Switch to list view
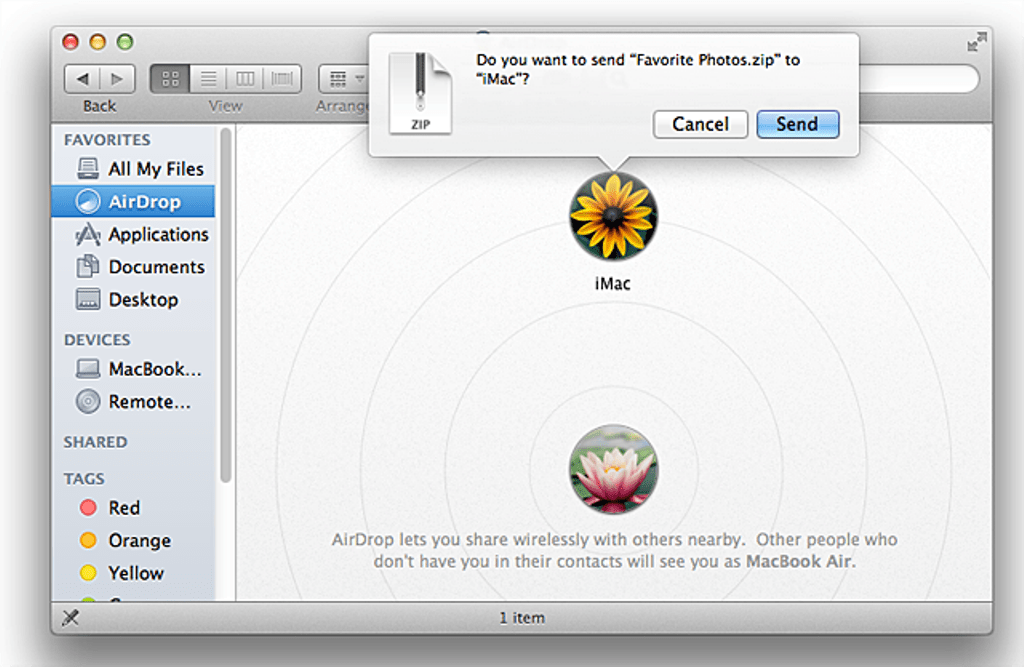The image size is (1024, 667). point(207,78)
